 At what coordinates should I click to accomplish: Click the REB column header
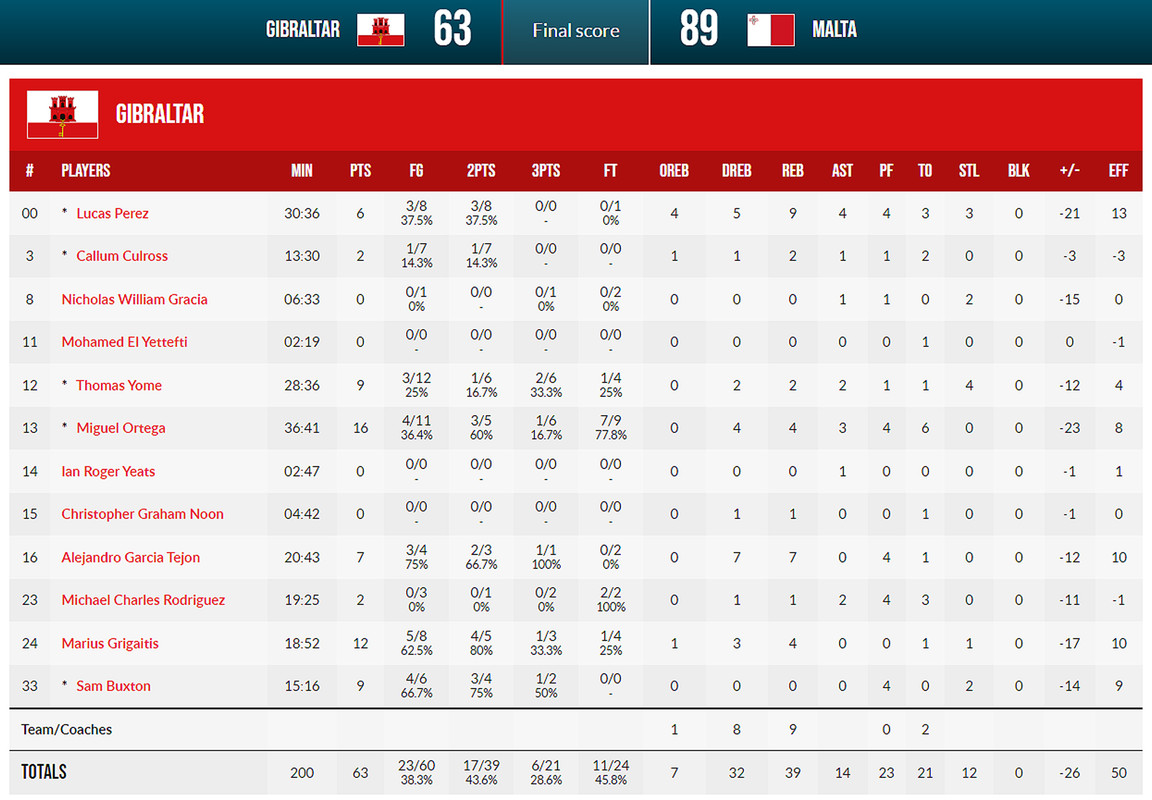(793, 170)
